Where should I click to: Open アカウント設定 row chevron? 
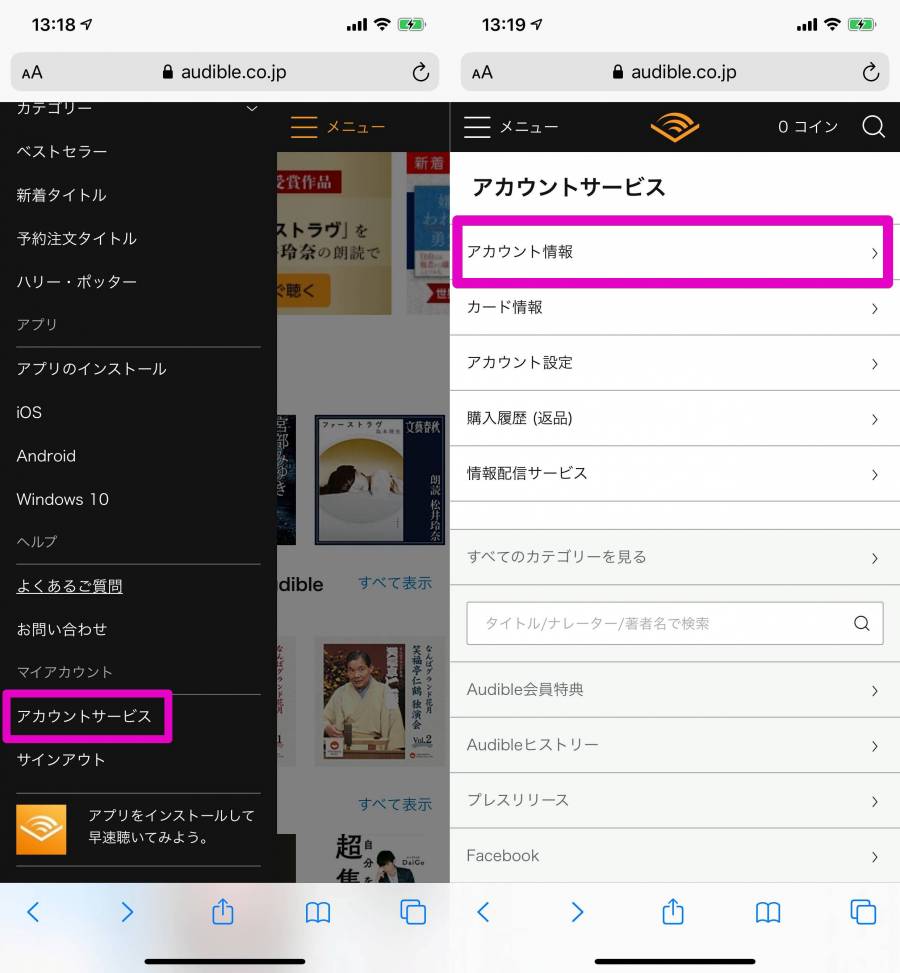click(874, 364)
